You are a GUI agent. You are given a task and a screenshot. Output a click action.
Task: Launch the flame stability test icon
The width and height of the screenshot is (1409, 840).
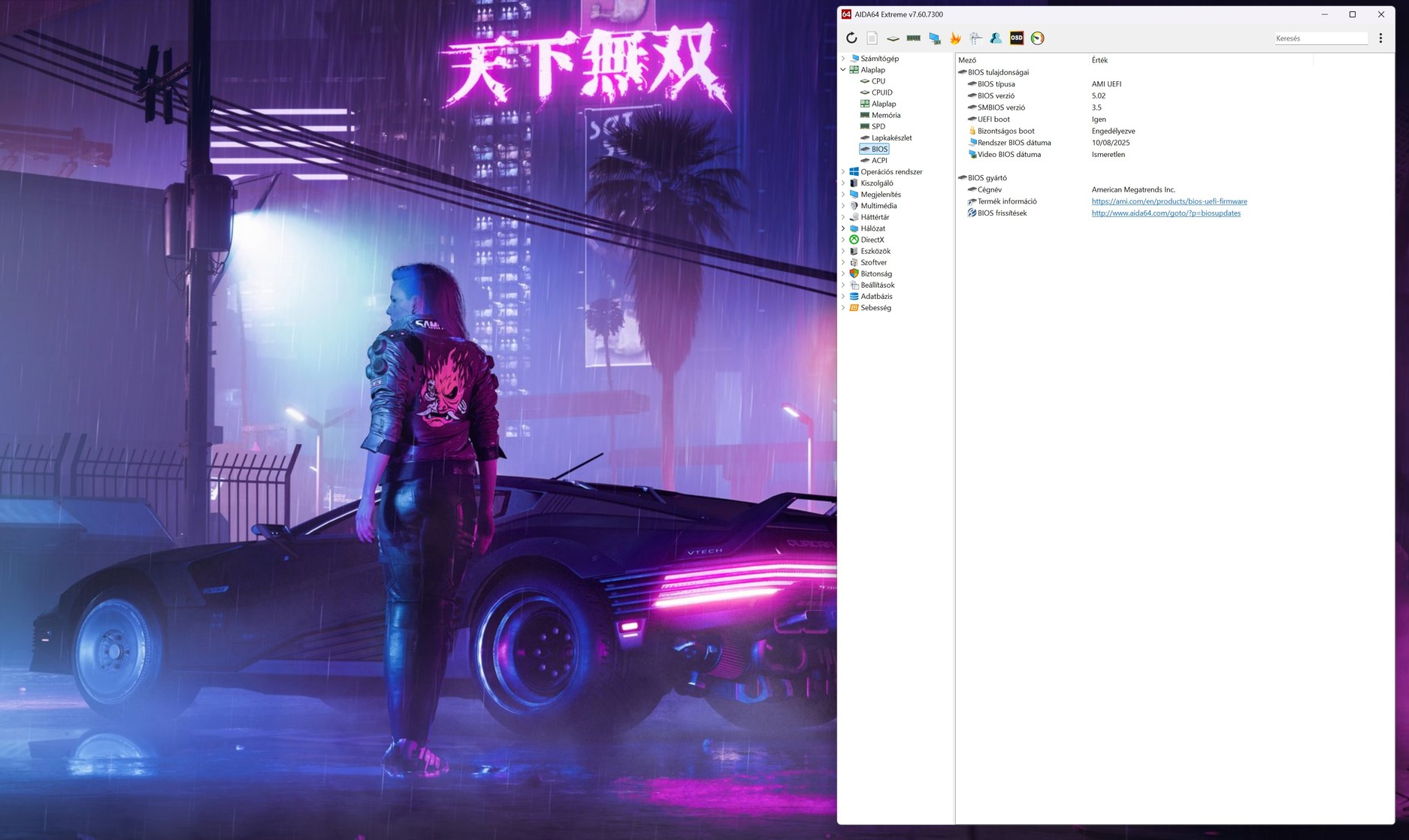click(x=955, y=38)
